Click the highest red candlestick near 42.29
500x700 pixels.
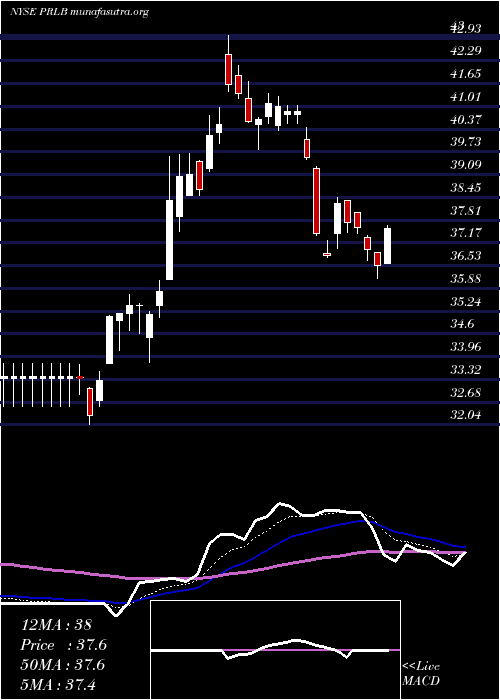[228, 69]
